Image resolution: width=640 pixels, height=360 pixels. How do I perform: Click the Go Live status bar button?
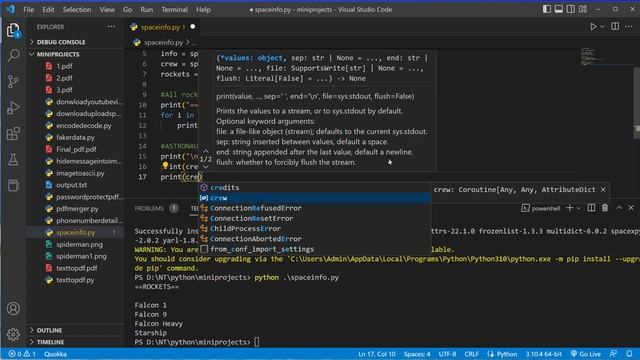(586, 354)
